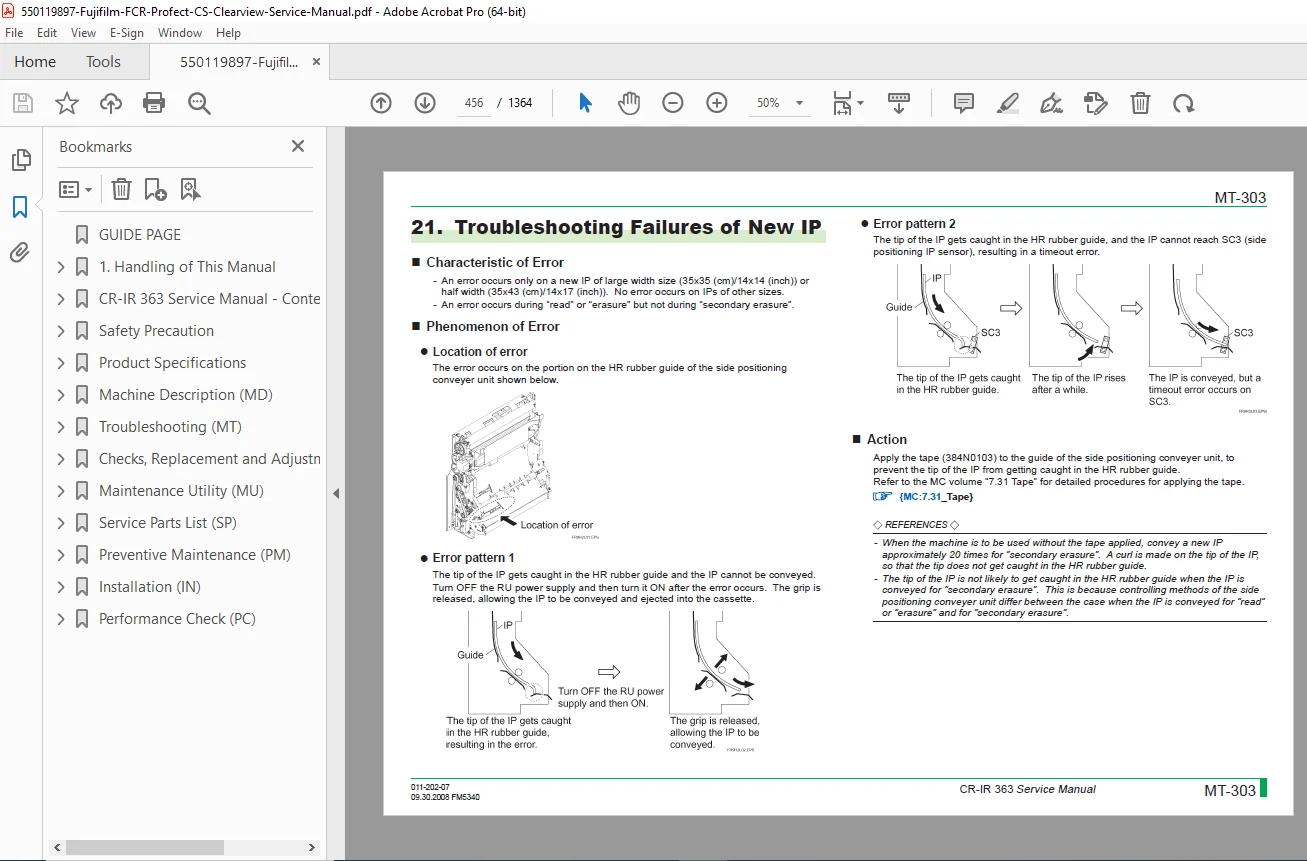
Task: Zoom in with plus icon
Action: [x=717, y=103]
